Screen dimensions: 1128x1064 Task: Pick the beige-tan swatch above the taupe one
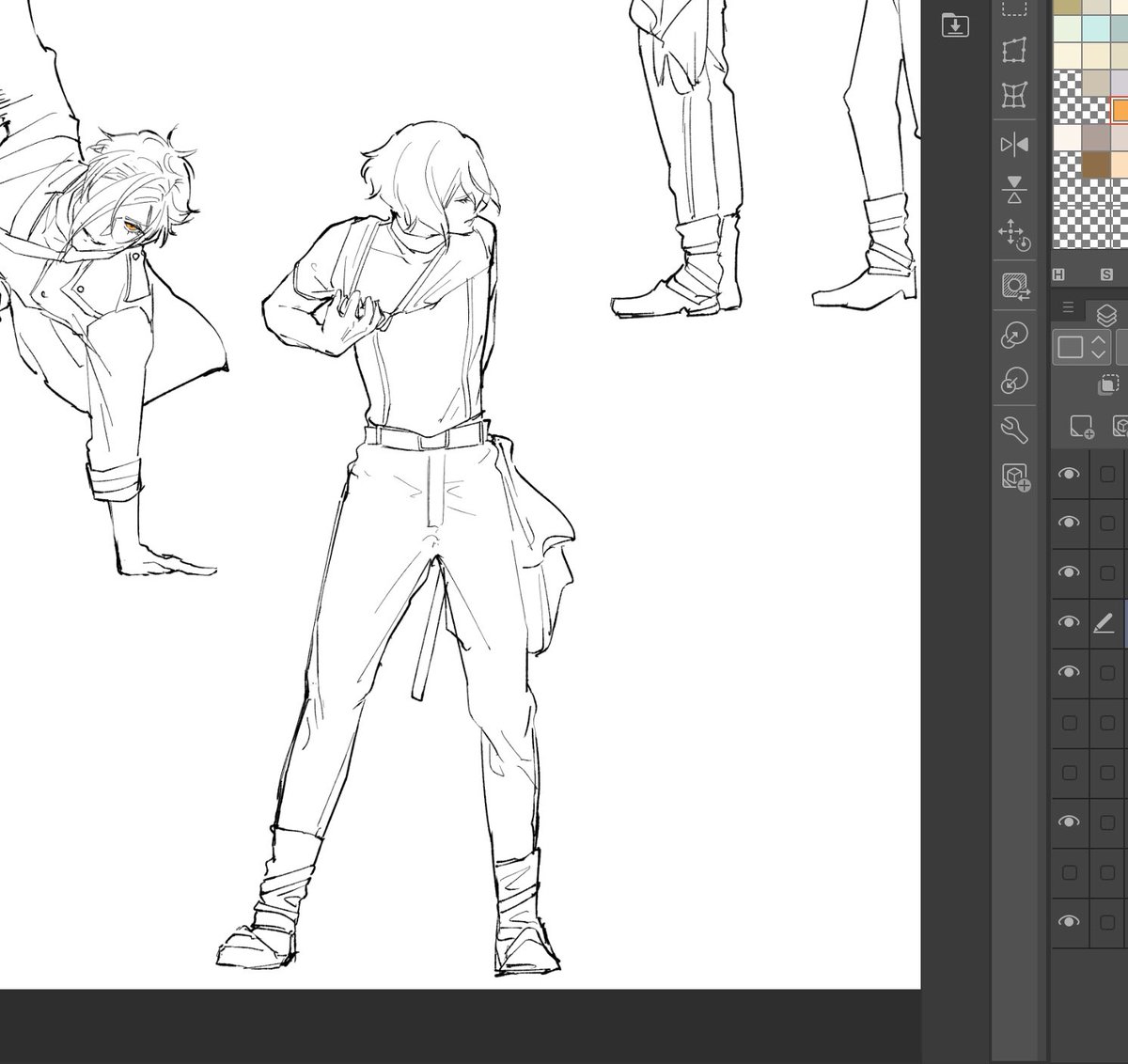point(1096,84)
